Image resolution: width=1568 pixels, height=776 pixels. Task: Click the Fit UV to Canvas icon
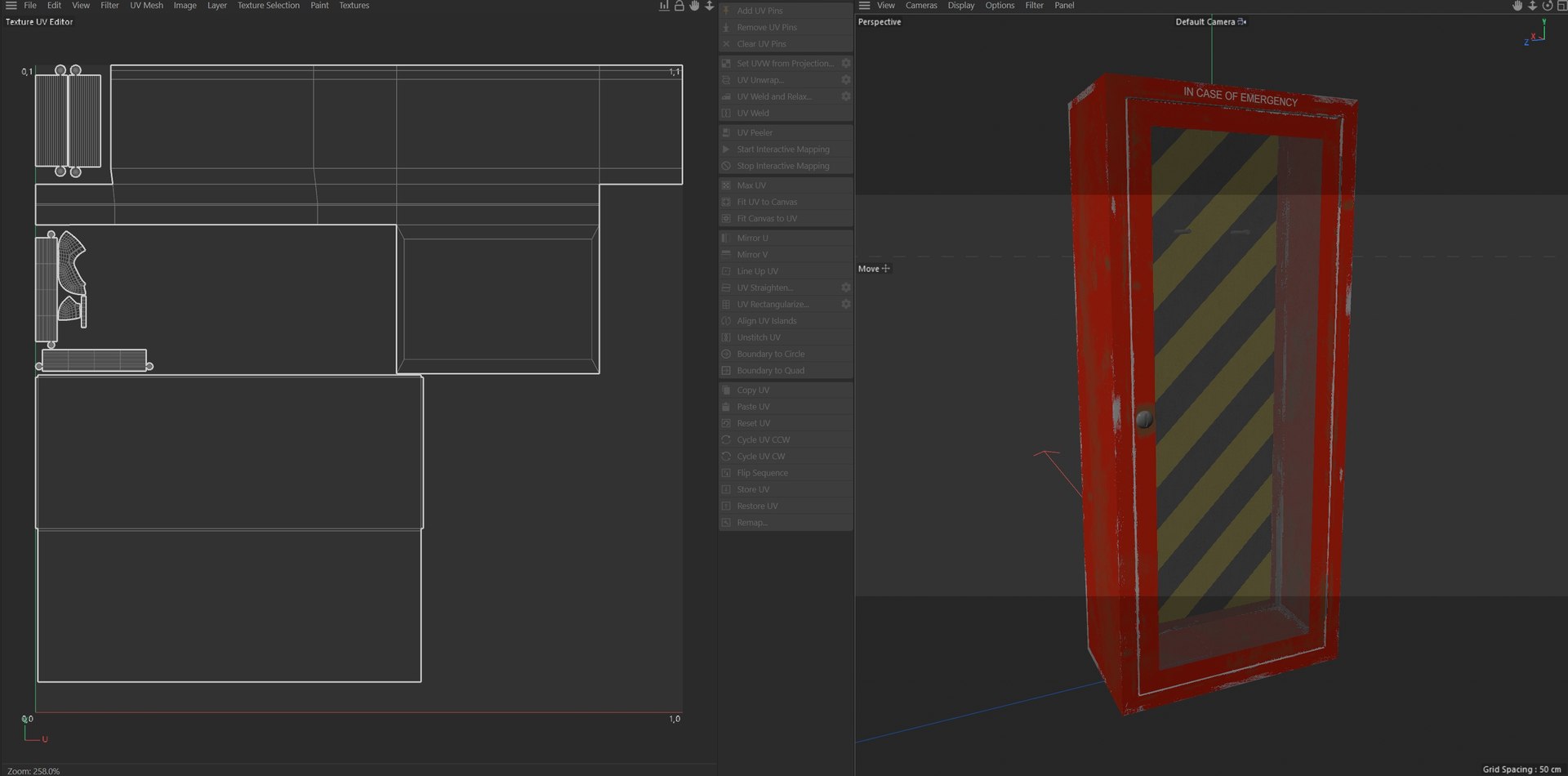click(726, 202)
